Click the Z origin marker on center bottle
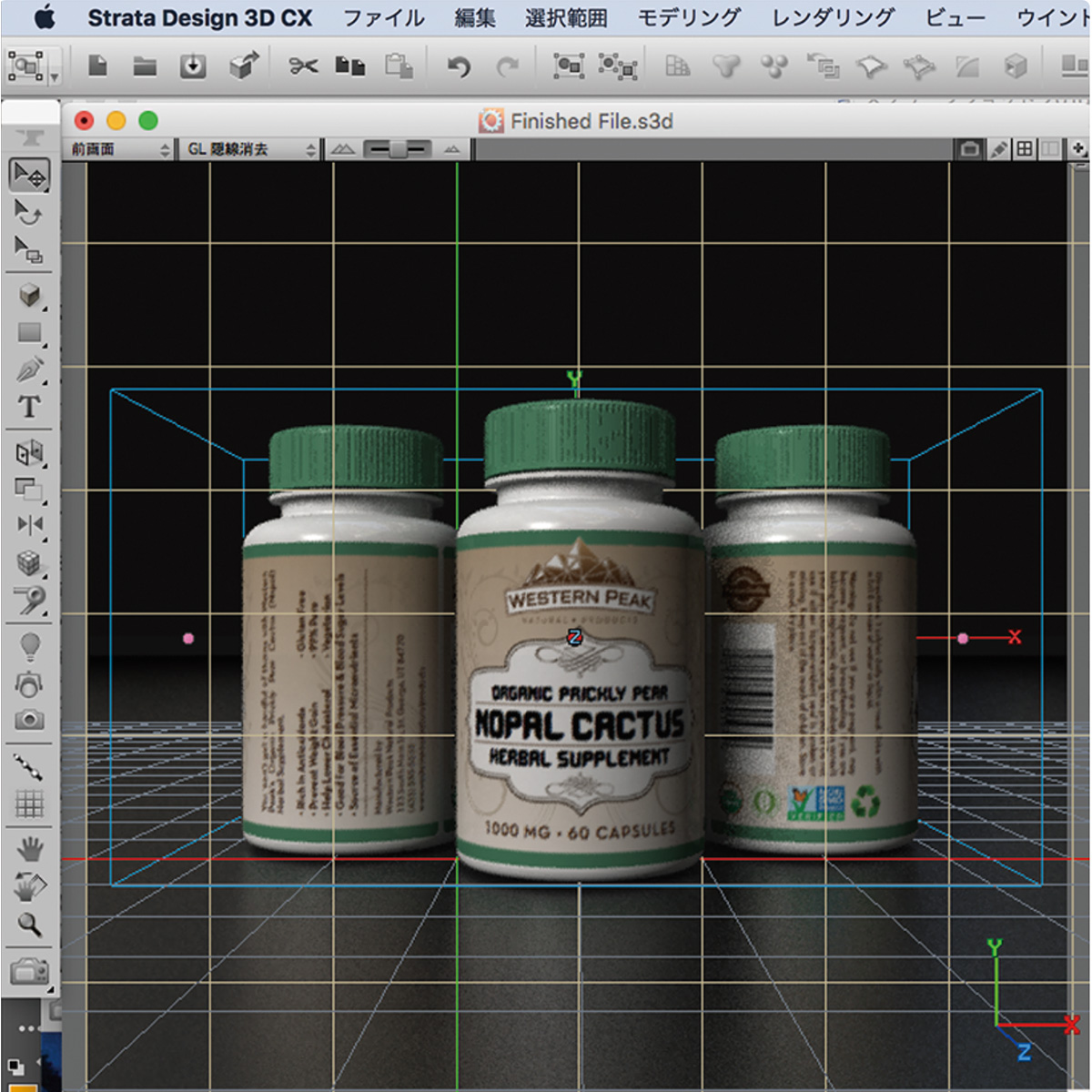Screen dimensions: 1092x1092 pos(574,637)
